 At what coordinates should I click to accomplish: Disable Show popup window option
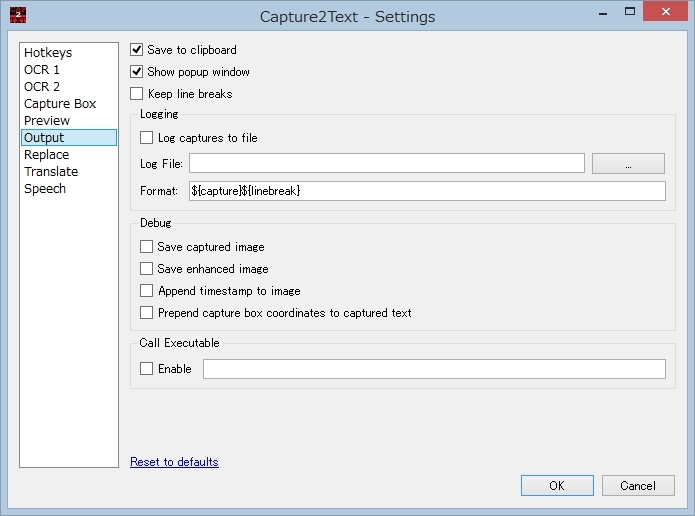[137, 72]
